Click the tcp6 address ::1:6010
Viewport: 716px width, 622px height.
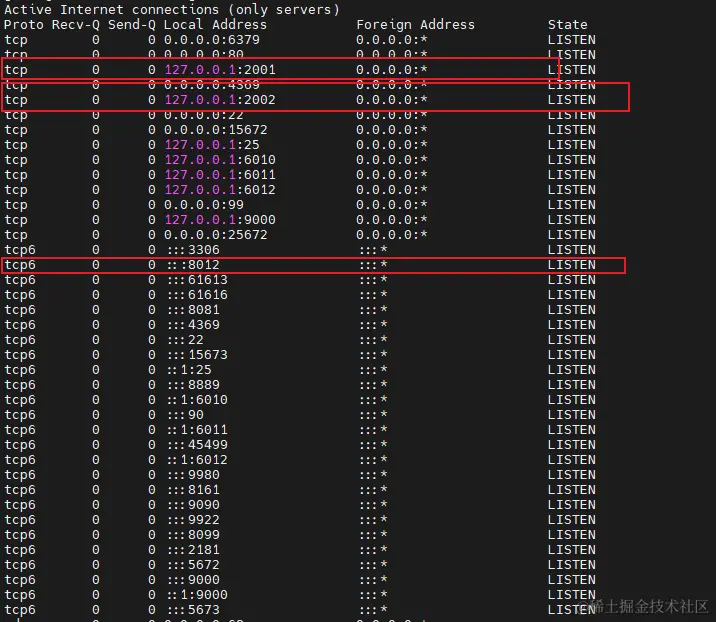click(197, 400)
